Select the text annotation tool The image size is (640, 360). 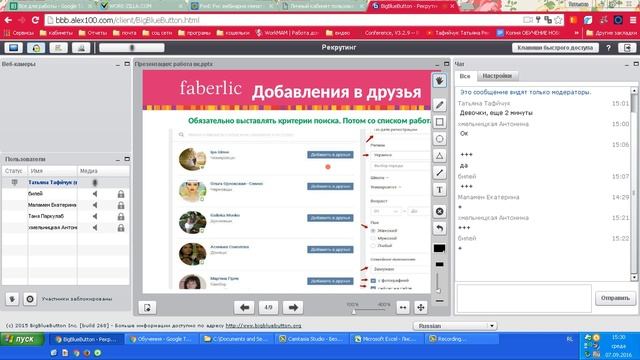point(439,190)
